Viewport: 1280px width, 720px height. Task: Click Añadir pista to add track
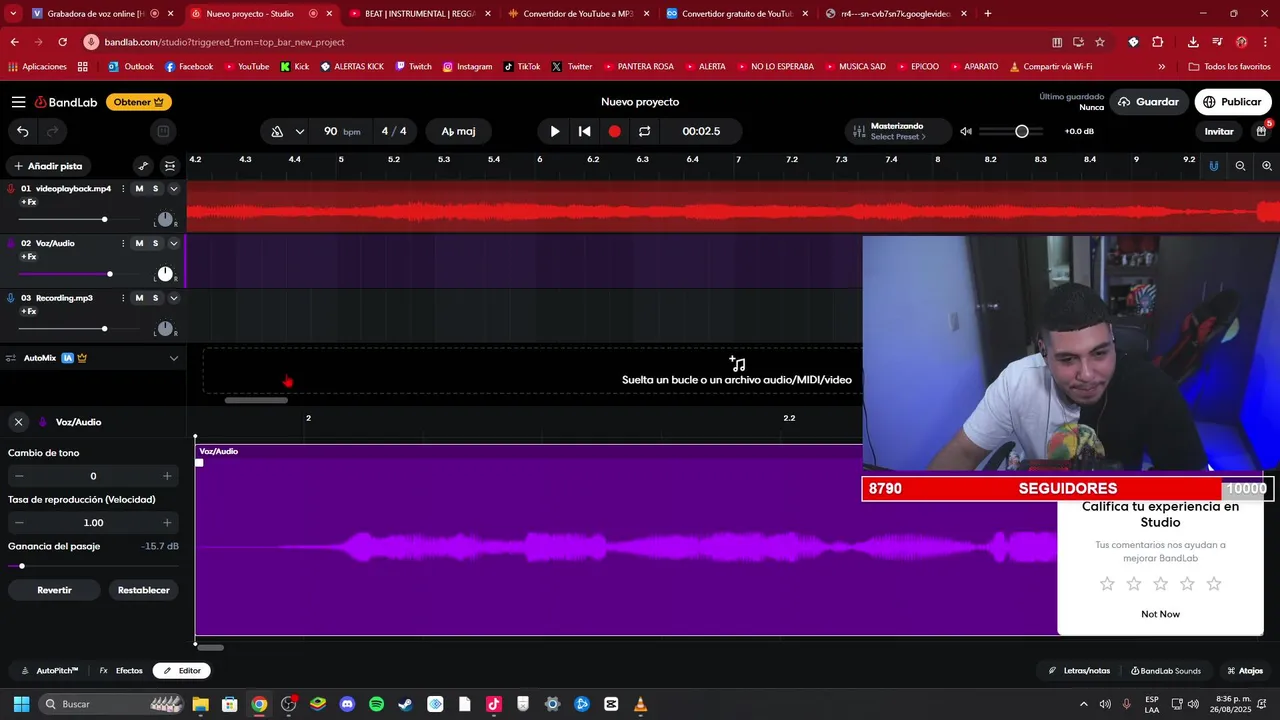[48, 166]
